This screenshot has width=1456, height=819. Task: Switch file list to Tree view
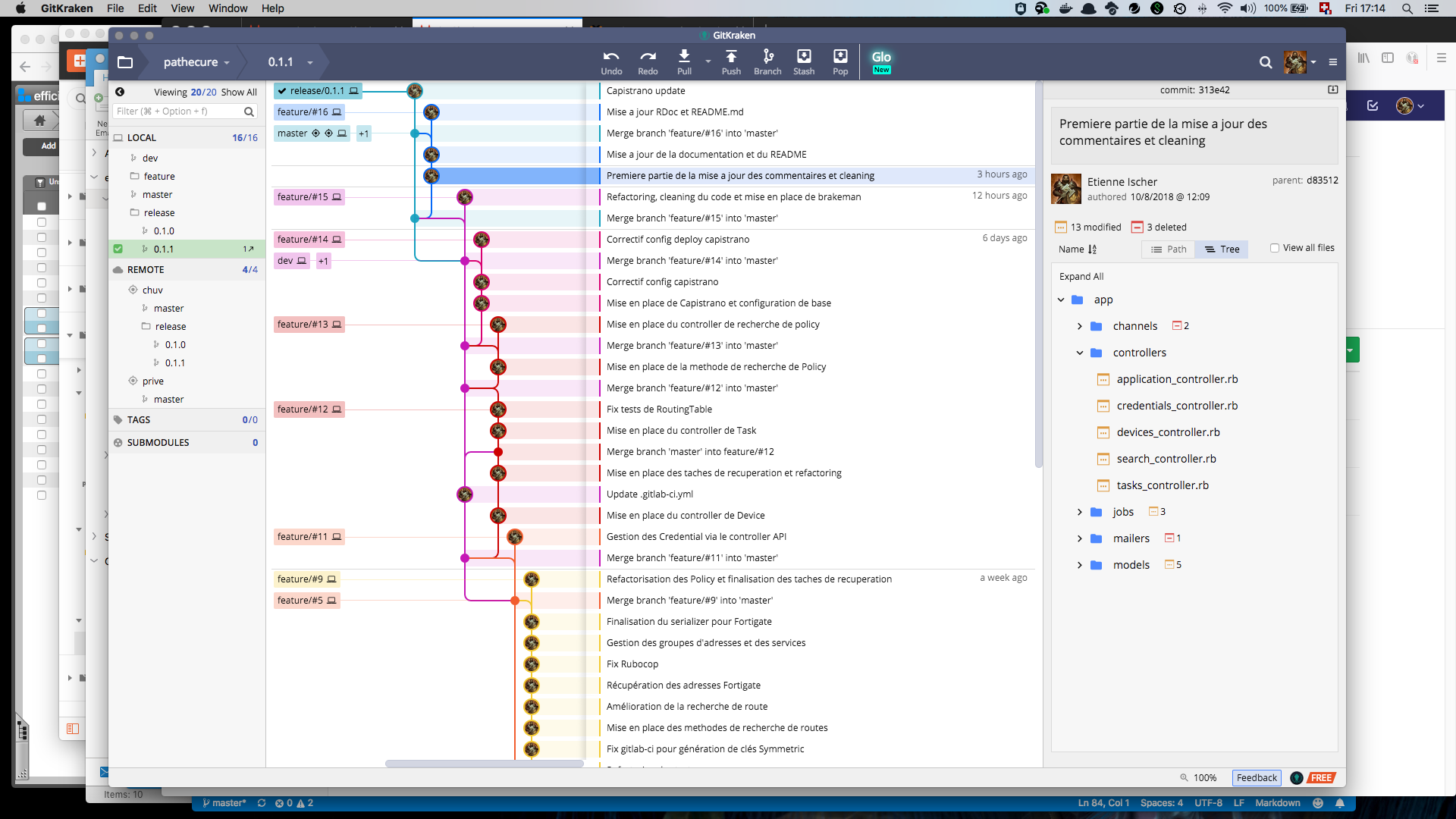point(1222,249)
